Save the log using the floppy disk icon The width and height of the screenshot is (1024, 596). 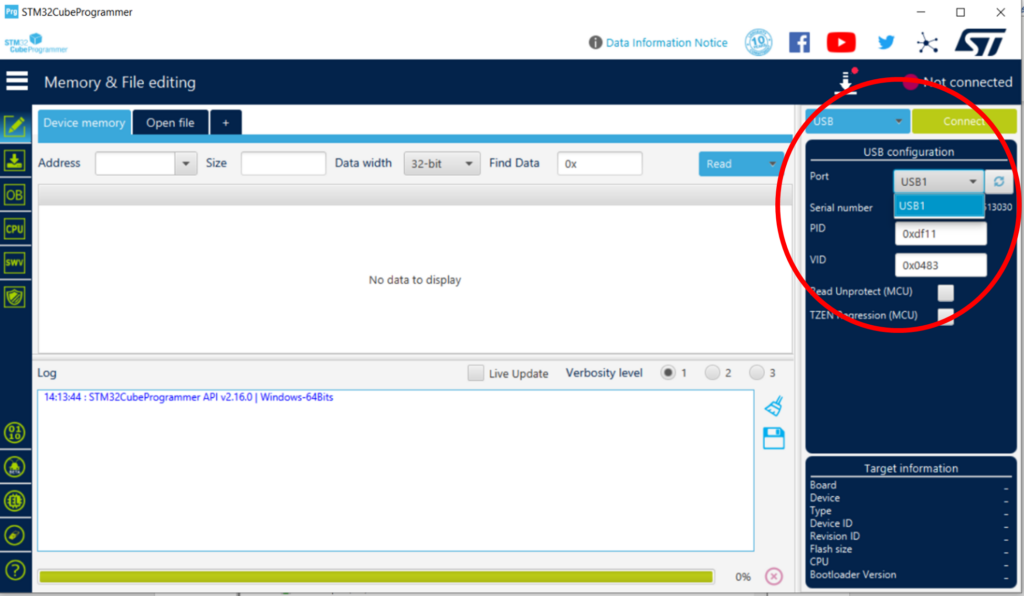click(x=773, y=438)
